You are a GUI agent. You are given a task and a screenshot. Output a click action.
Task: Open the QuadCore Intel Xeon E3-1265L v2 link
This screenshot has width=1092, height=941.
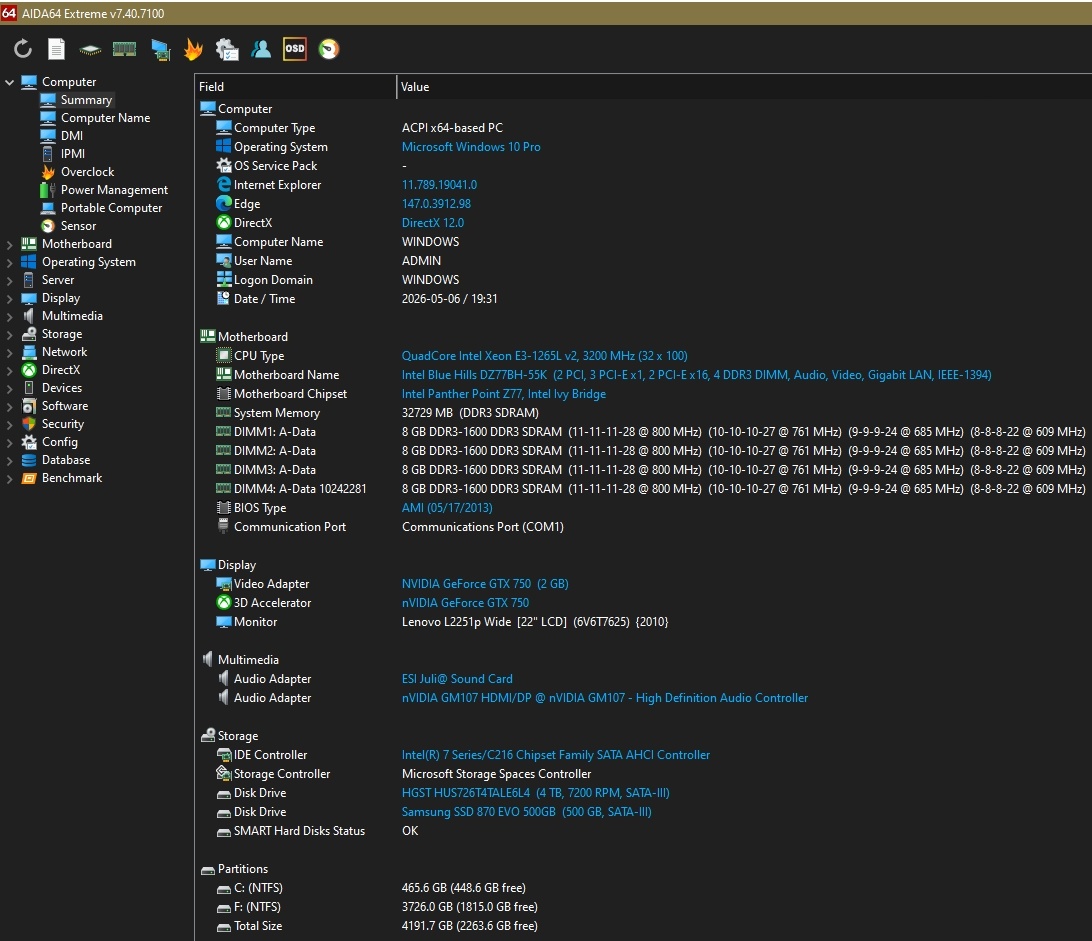pyautogui.click(x=545, y=356)
